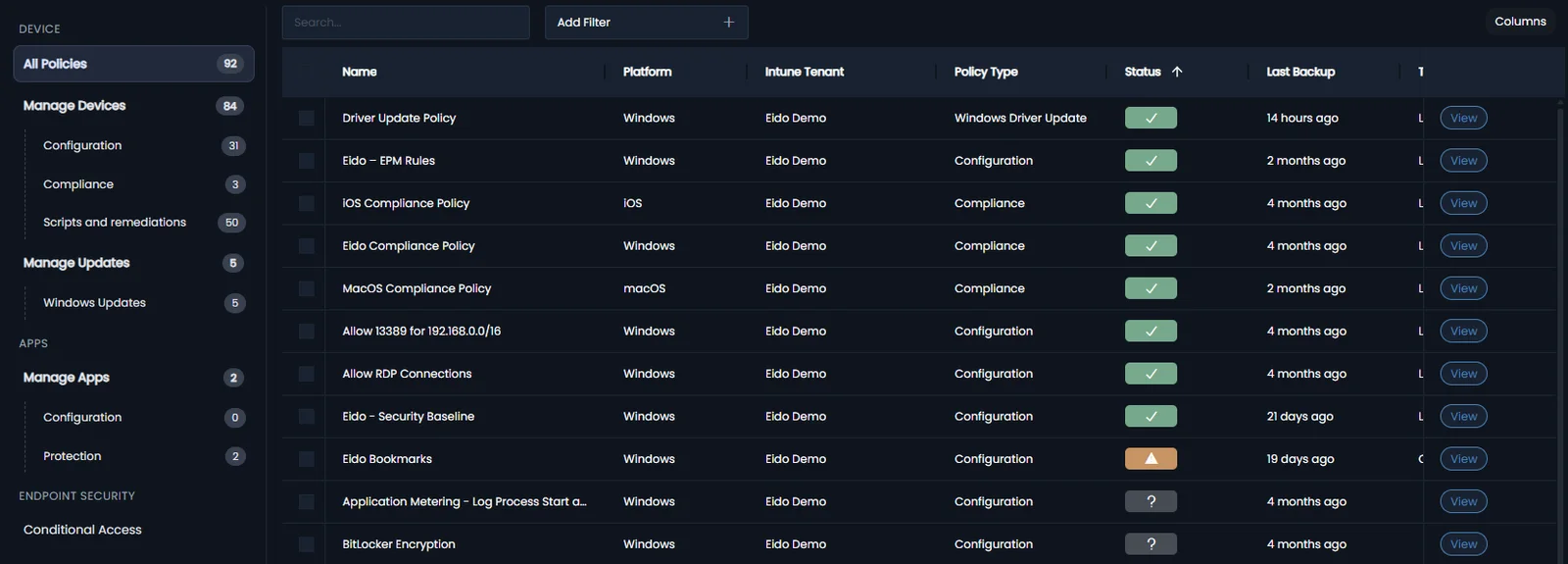Click the unknown status icon for Application Metering
Screen dimensions: 1568x564
click(1151, 502)
